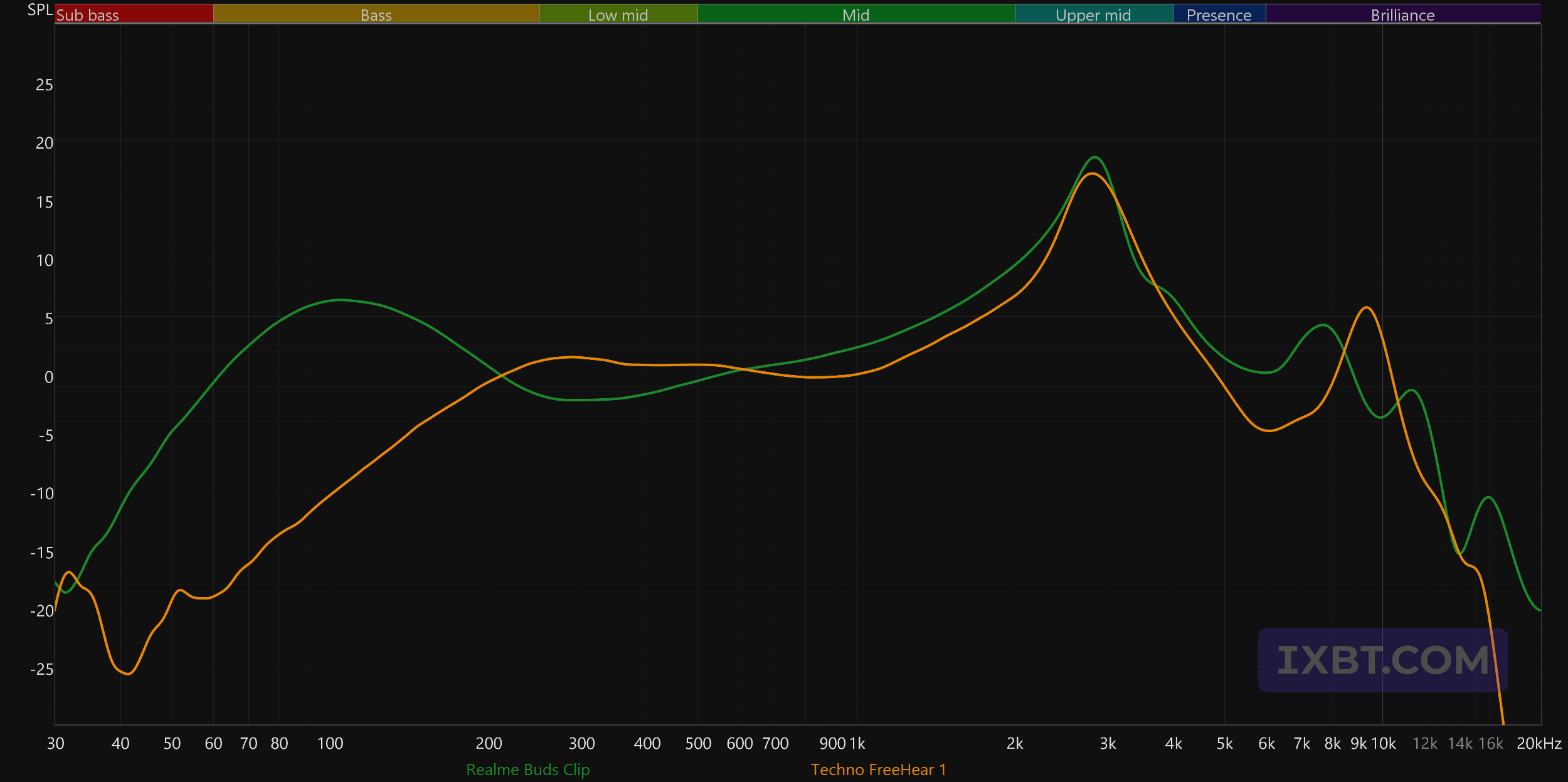Click the 20kHz axis label
The height and width of the screenshot is (782, 1568).
pyautogui.click(x=1539, y=744)
